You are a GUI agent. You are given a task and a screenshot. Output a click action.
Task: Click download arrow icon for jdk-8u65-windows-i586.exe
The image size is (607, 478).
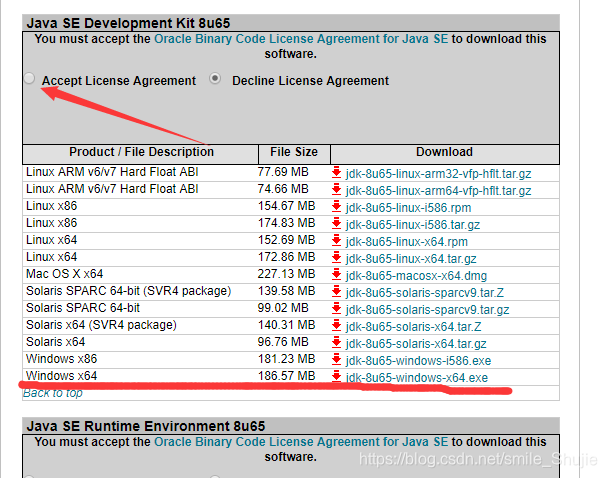(x=336, y=360)
